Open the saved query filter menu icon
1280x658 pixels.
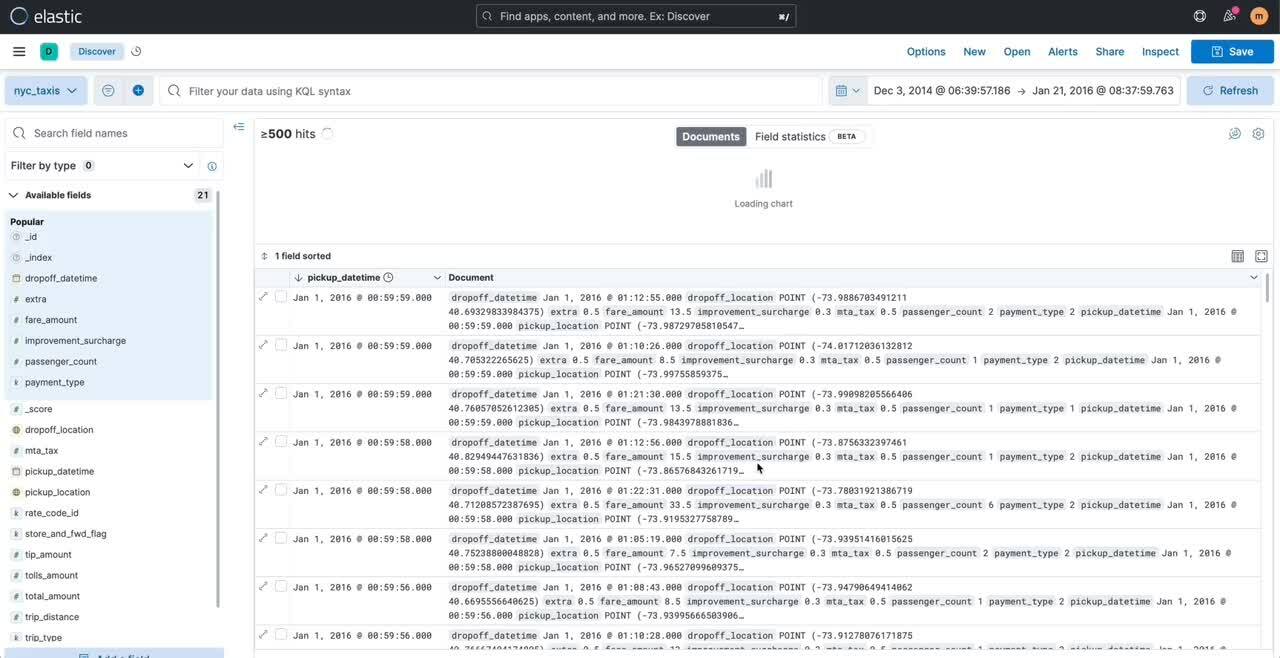tap(108, 90)
